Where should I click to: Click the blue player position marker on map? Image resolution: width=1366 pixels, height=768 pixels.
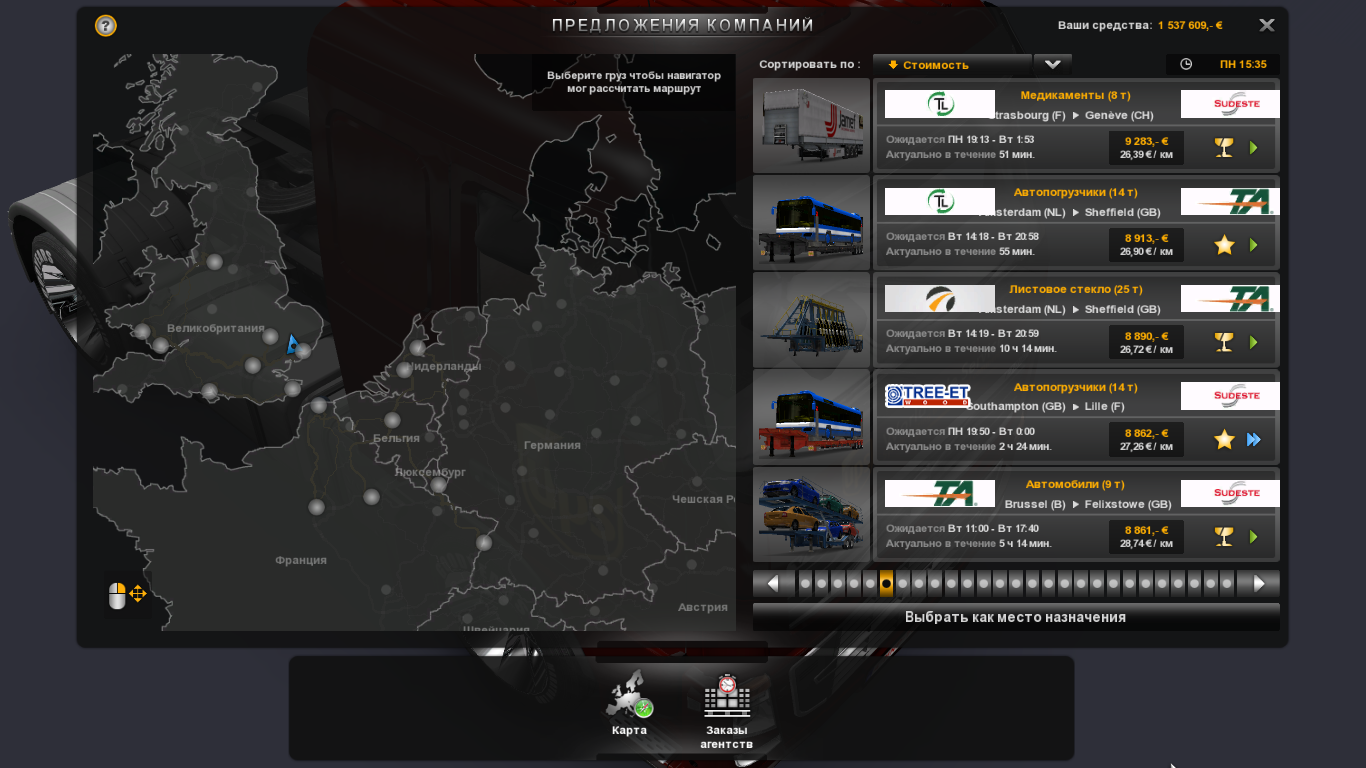pos(292,344)
